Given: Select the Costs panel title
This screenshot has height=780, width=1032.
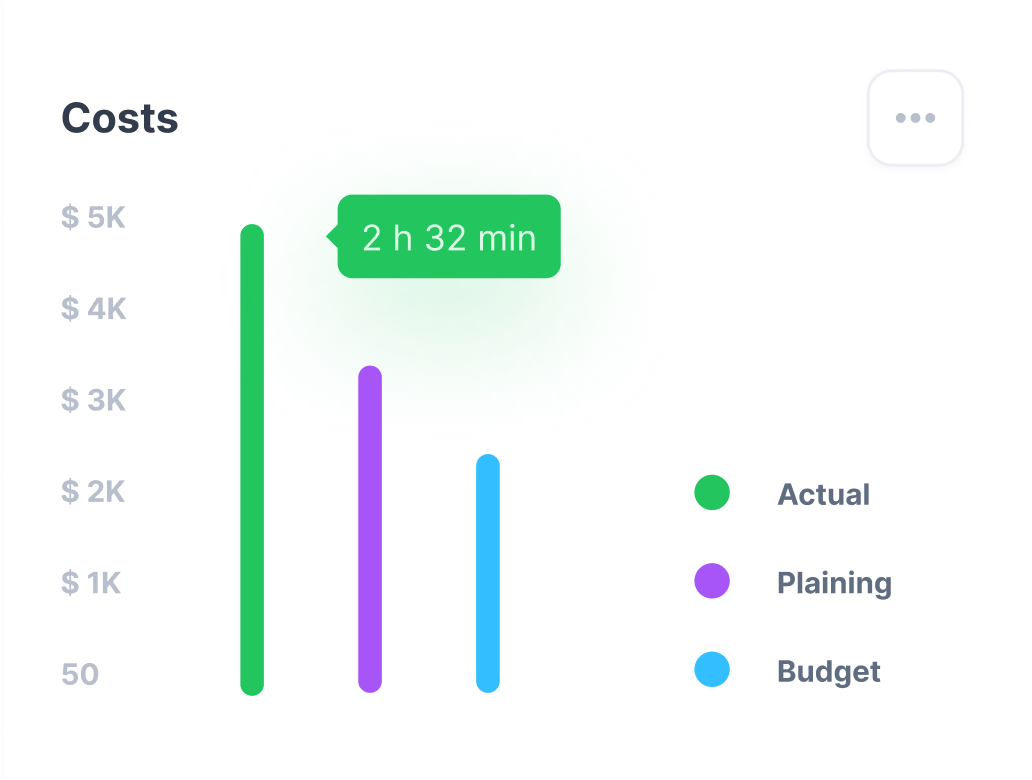Looking at the screenshot, I should coord(119,117).
